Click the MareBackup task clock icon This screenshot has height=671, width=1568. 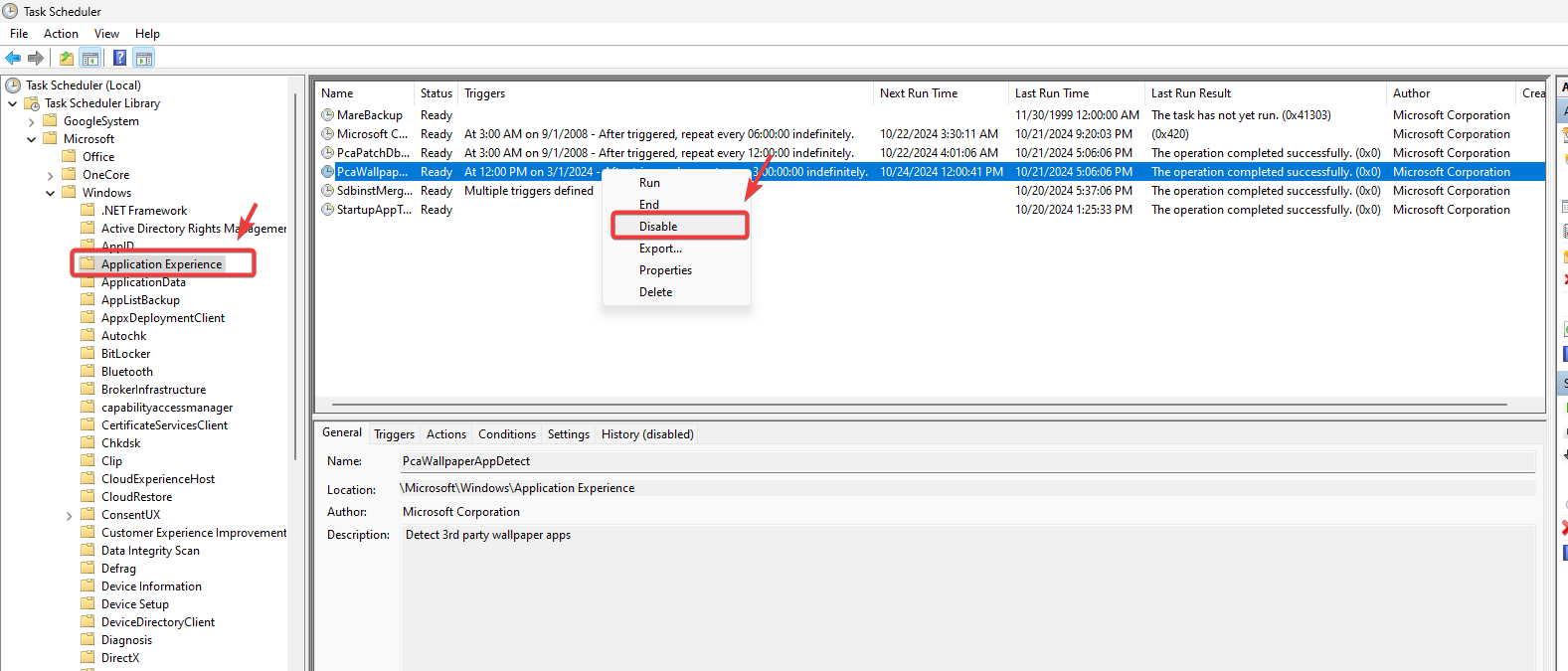(x=327, y=115)
